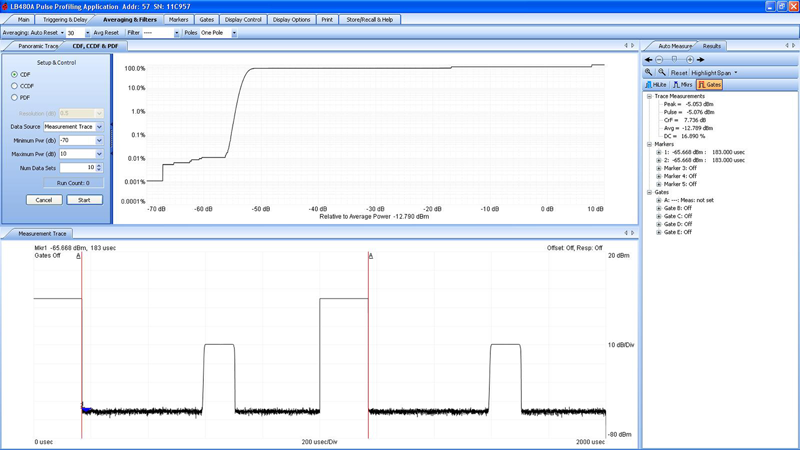
Task: Select the Mkrs view button
Action: (682, 85)
